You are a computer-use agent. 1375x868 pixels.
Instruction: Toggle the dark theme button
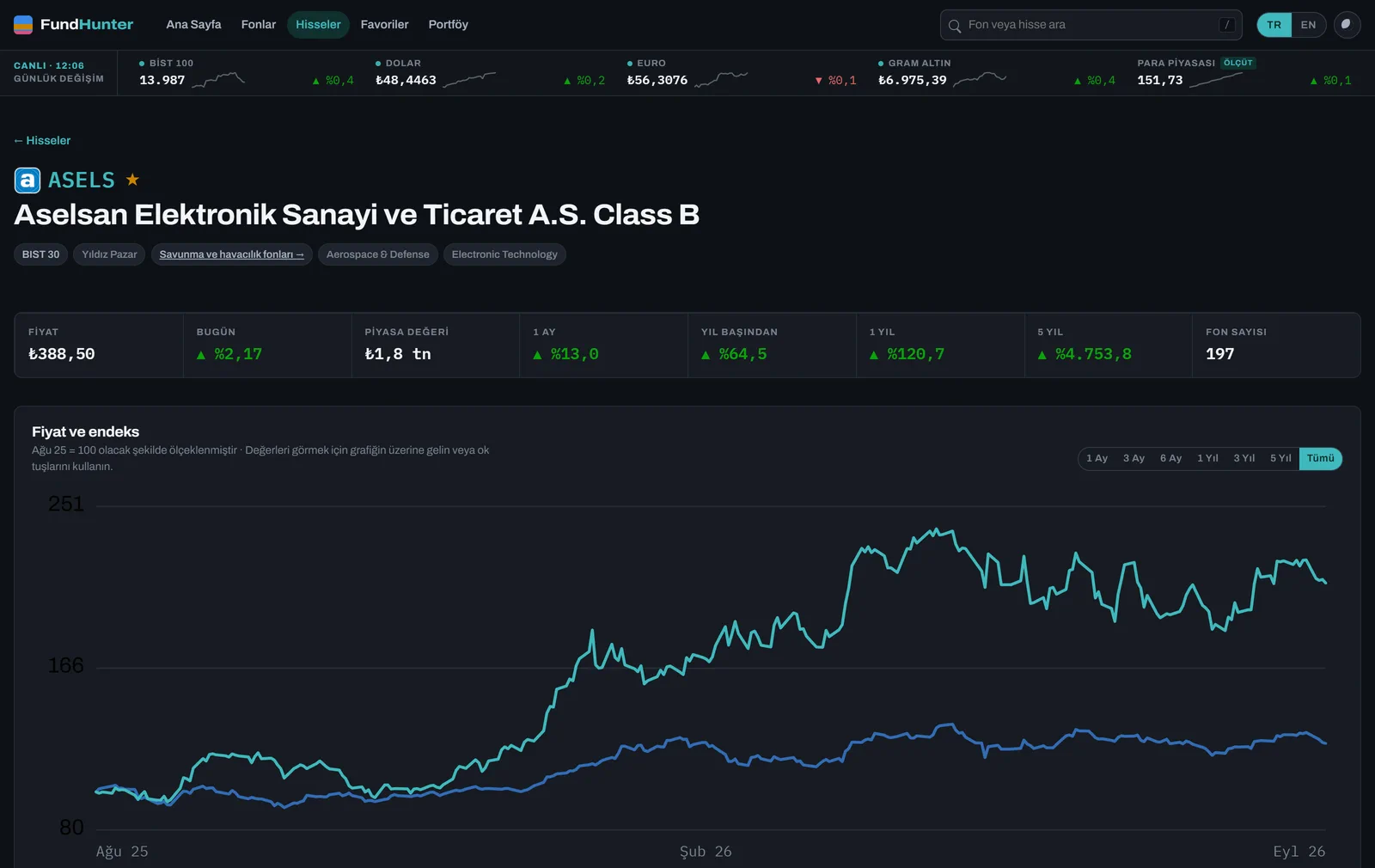(x=1347, y=25)
